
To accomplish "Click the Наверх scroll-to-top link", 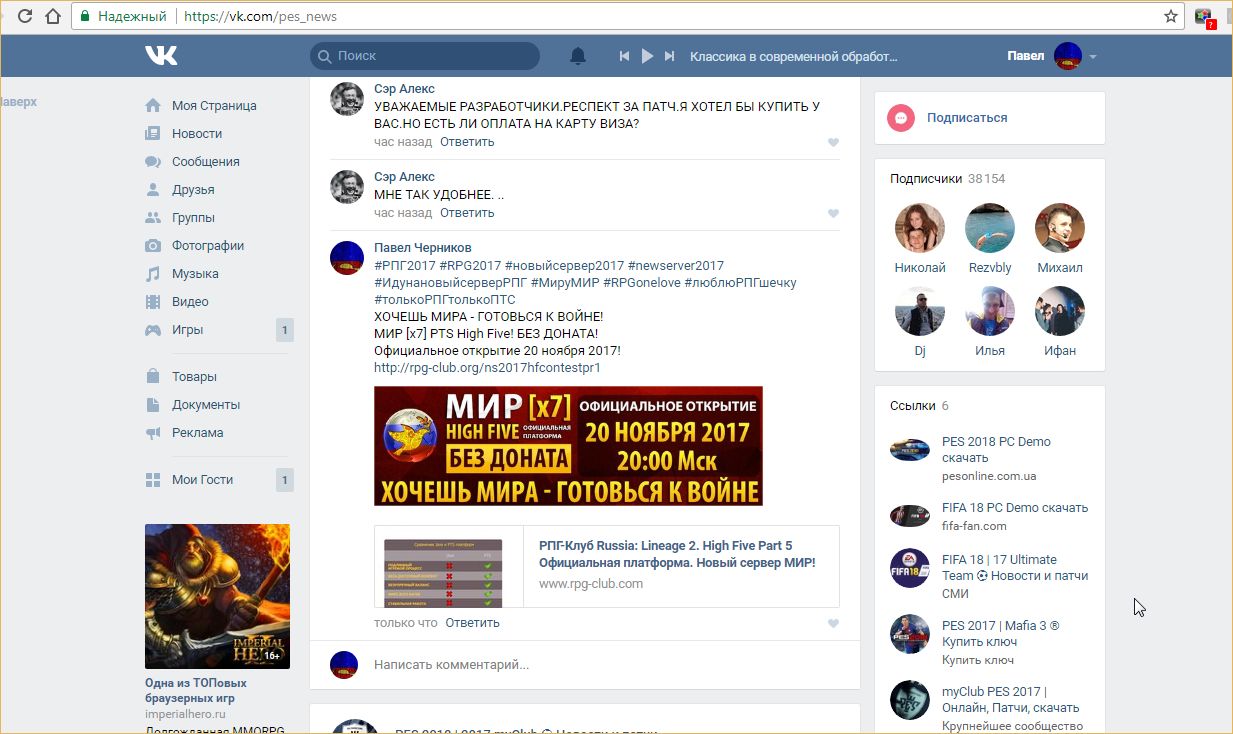I will (18, 102).
